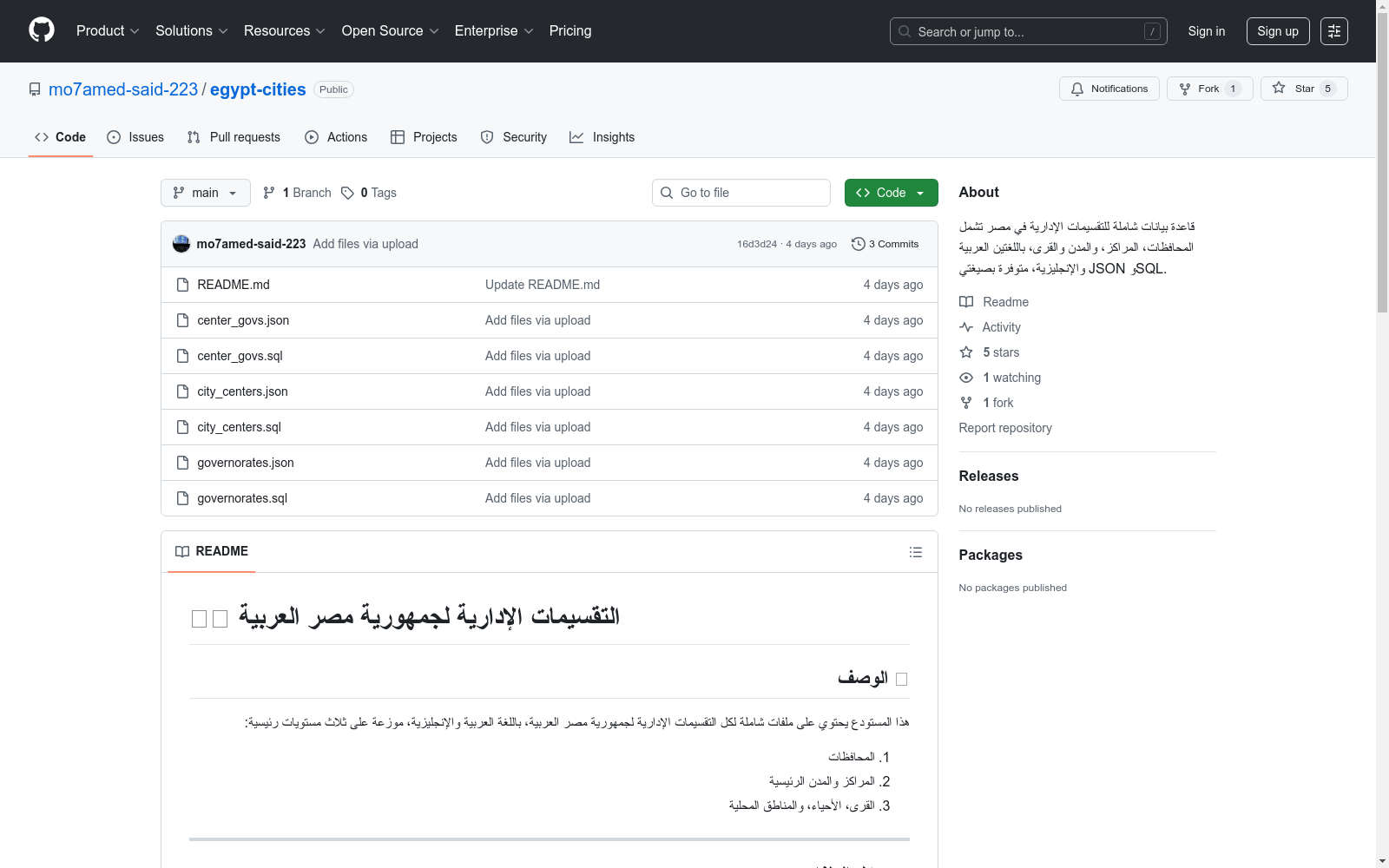Click the GitHub logo icon

42,30
